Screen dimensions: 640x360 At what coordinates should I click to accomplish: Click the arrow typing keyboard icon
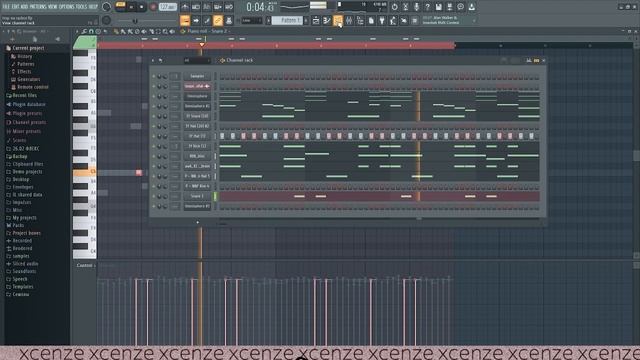196,20
